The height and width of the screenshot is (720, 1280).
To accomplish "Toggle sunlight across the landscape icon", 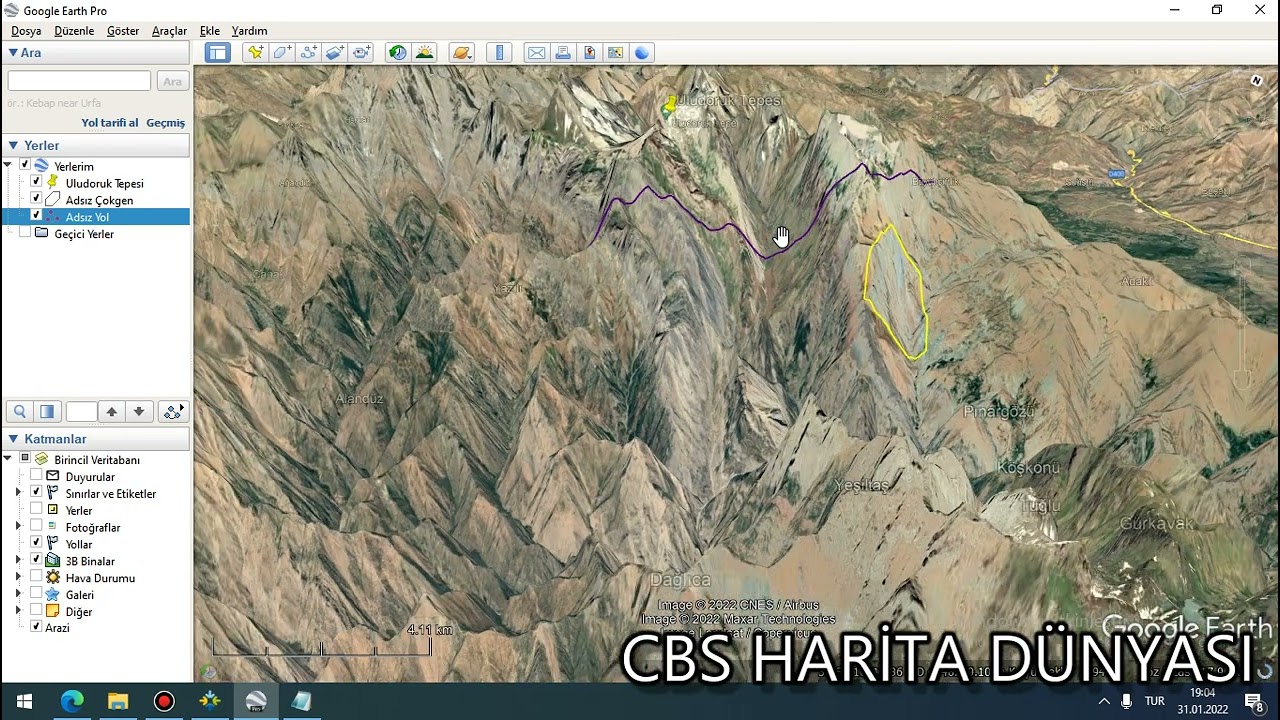I will pyautogui.click(x=425, y=53).
